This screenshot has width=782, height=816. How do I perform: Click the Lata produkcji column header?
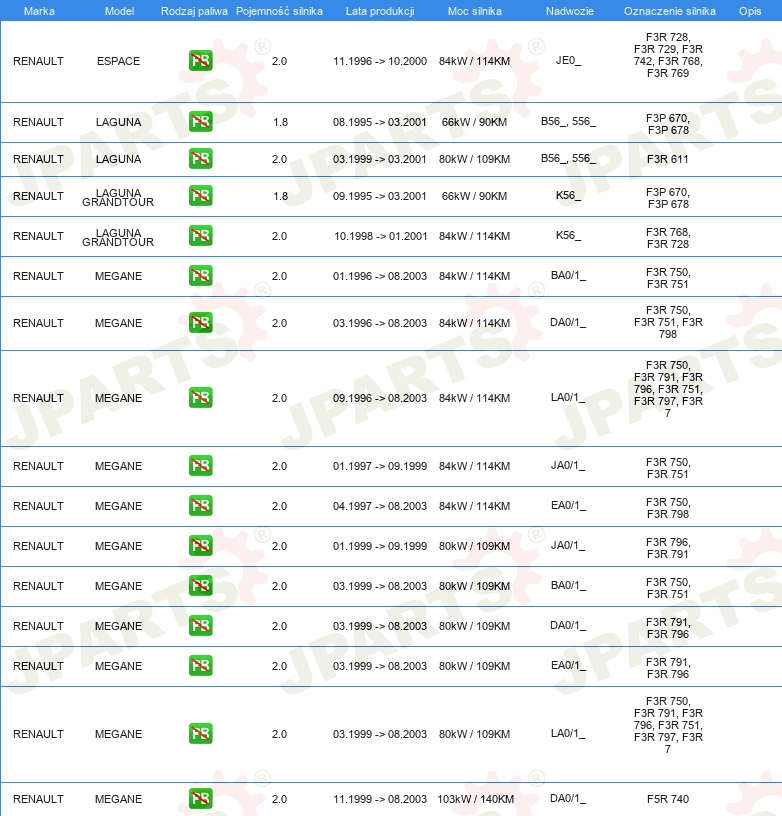(380, 11)
